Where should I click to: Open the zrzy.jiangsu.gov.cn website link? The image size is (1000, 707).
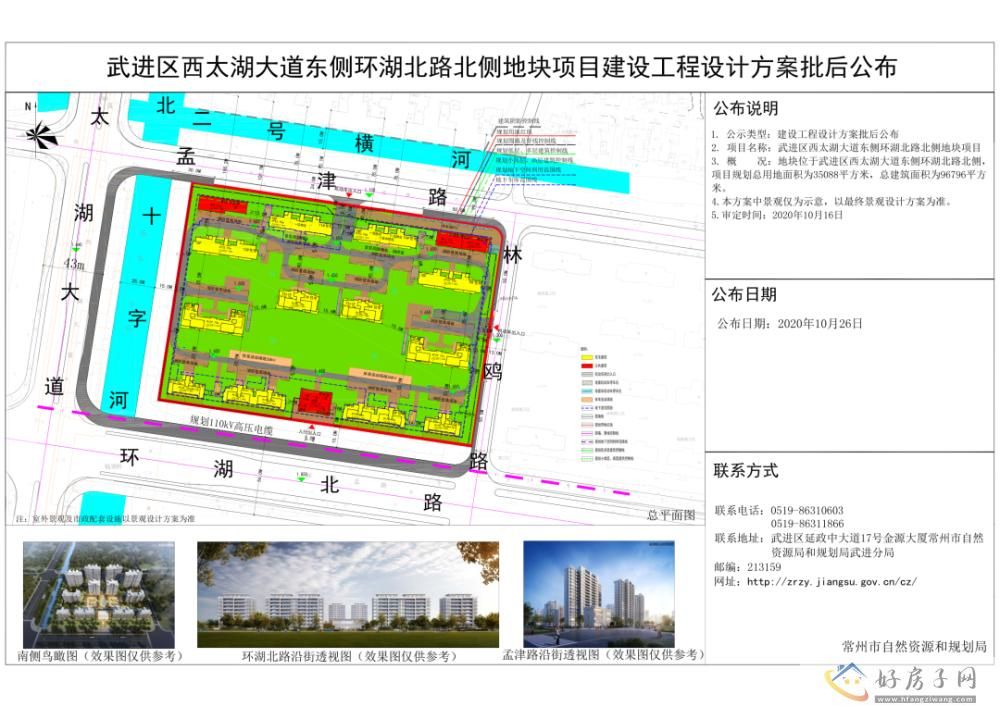(x=839, y=581)
